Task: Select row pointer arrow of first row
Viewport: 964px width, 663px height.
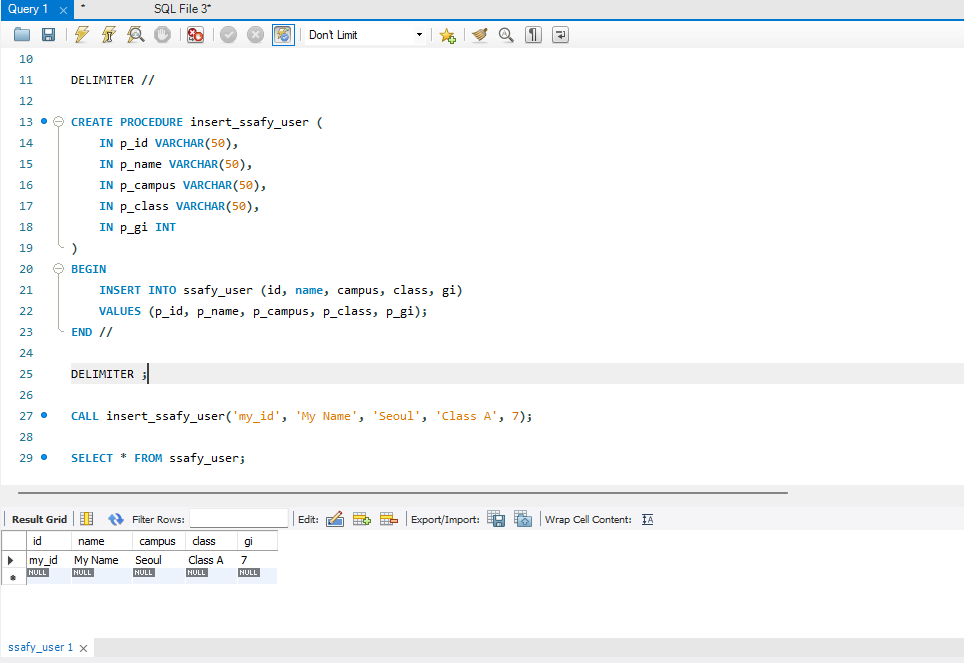Action: [x=11, y=560]
